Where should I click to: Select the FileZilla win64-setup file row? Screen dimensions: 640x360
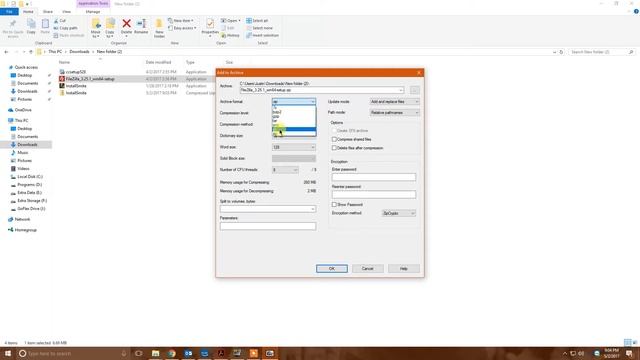pyautogui.click(x=137, y=79)
